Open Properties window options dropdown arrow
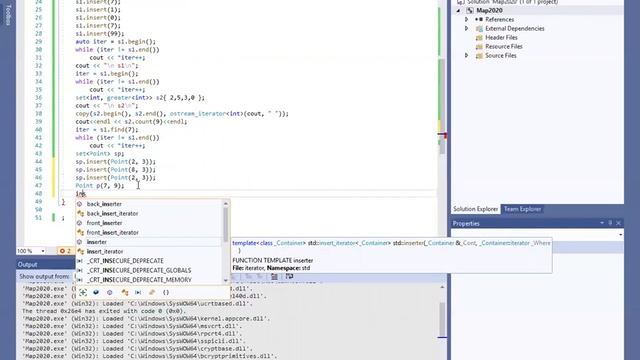This screenshot has width=640, height=360. pyautogui.click(x=602, y=223)
